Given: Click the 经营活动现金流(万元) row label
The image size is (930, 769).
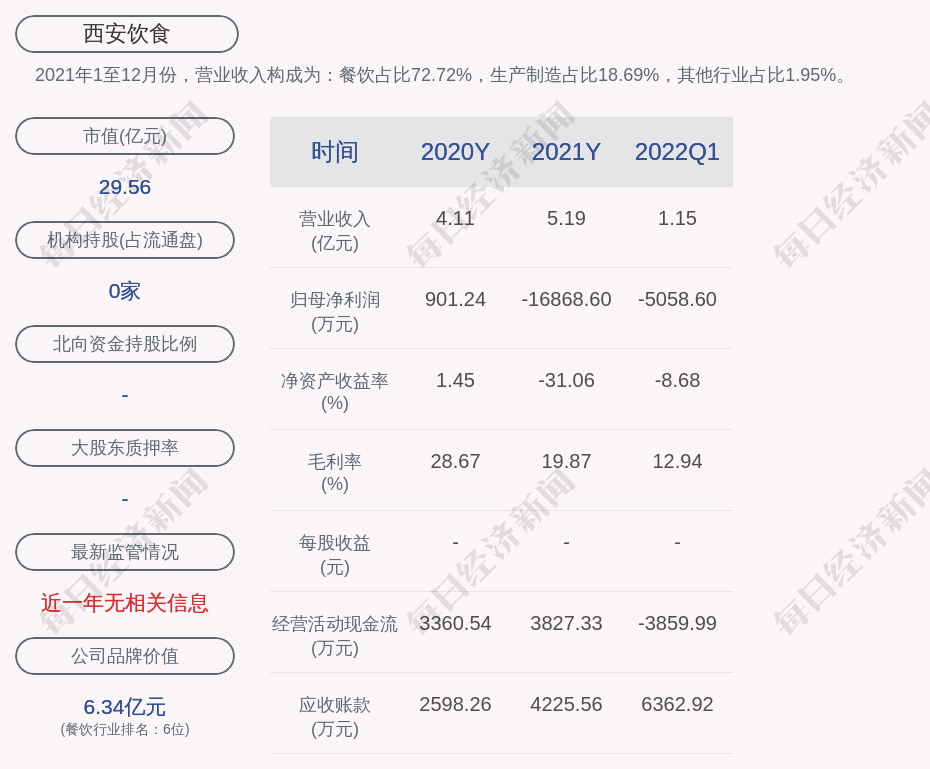Looking at the screenshot, I should (335, 636).
